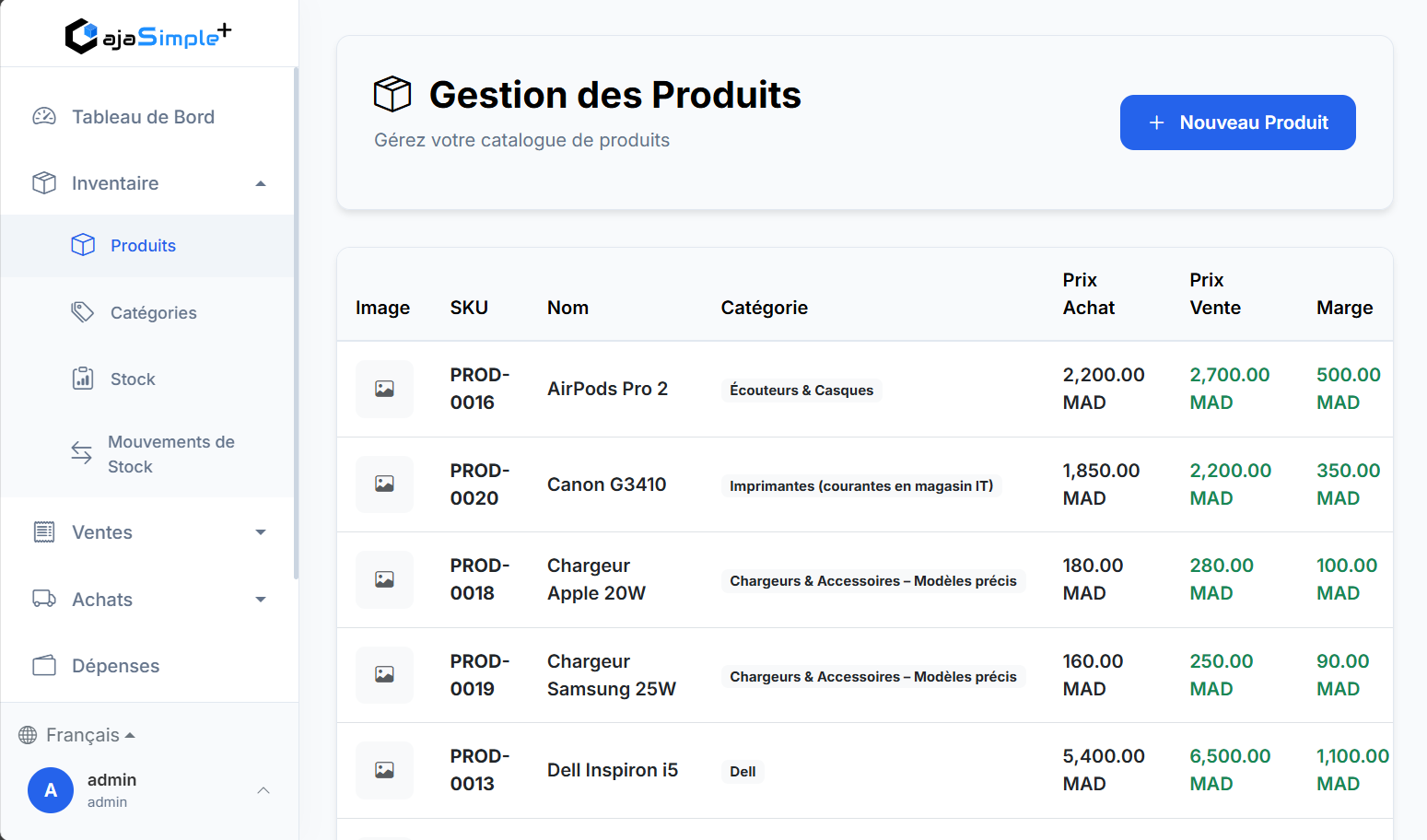Click the Ventes receipt icon
Screen dimensions: 1427x840
pyautogui.click(x=44, y=532)
